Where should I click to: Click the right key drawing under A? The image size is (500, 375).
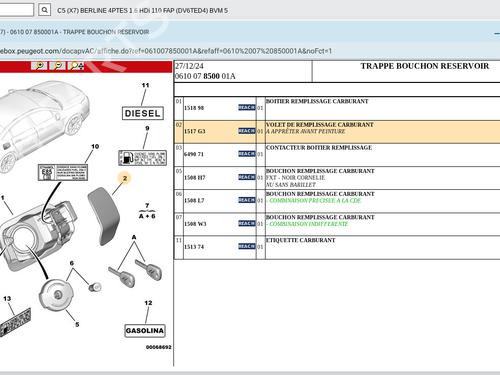(x=149, y=270)
